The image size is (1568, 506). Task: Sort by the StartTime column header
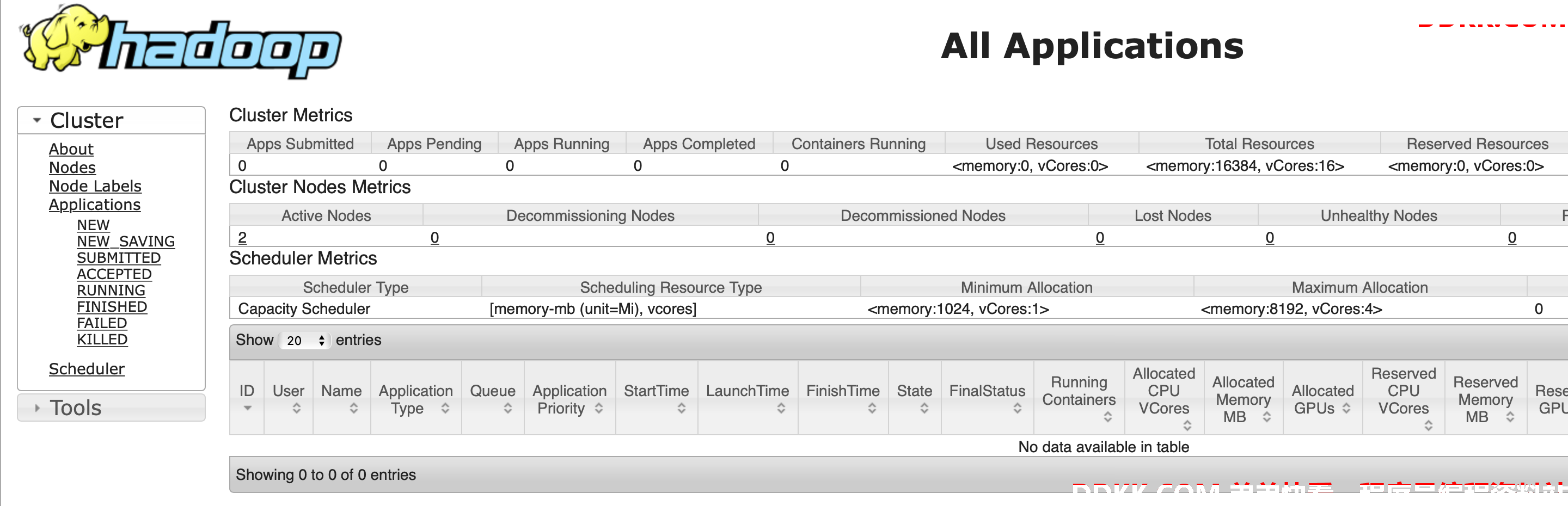tap(656, 398)
